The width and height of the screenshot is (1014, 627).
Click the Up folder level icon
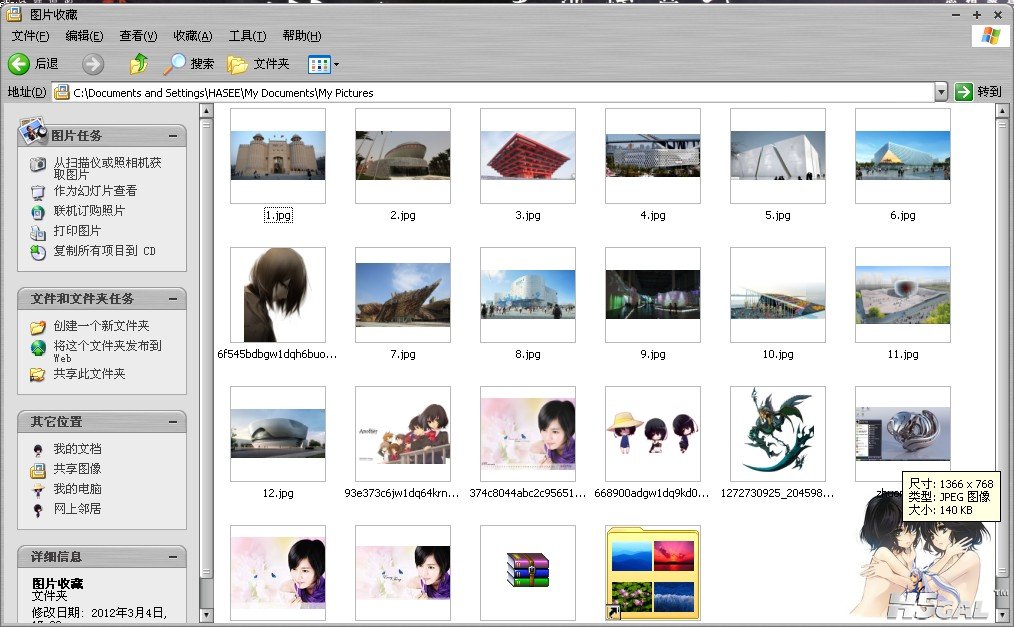[139, 64]
